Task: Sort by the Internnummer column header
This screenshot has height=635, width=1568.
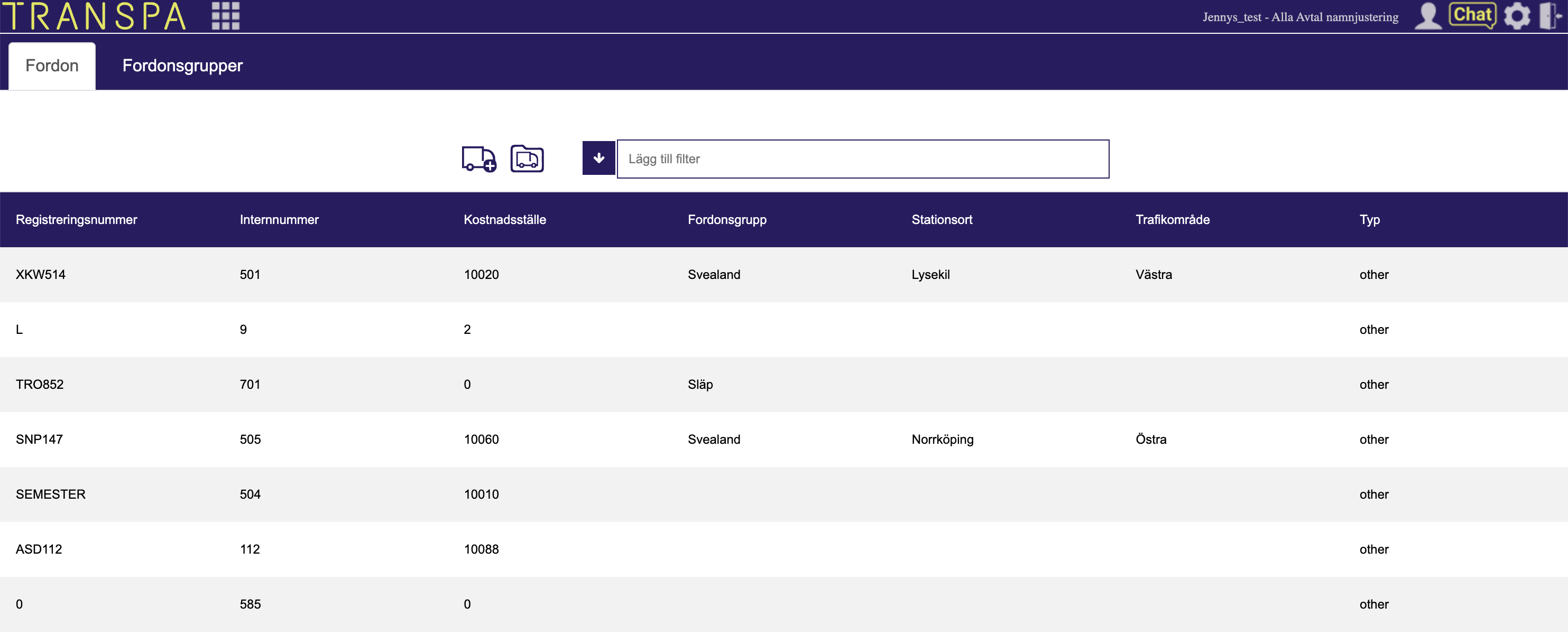Action: (x=279, y=220)
